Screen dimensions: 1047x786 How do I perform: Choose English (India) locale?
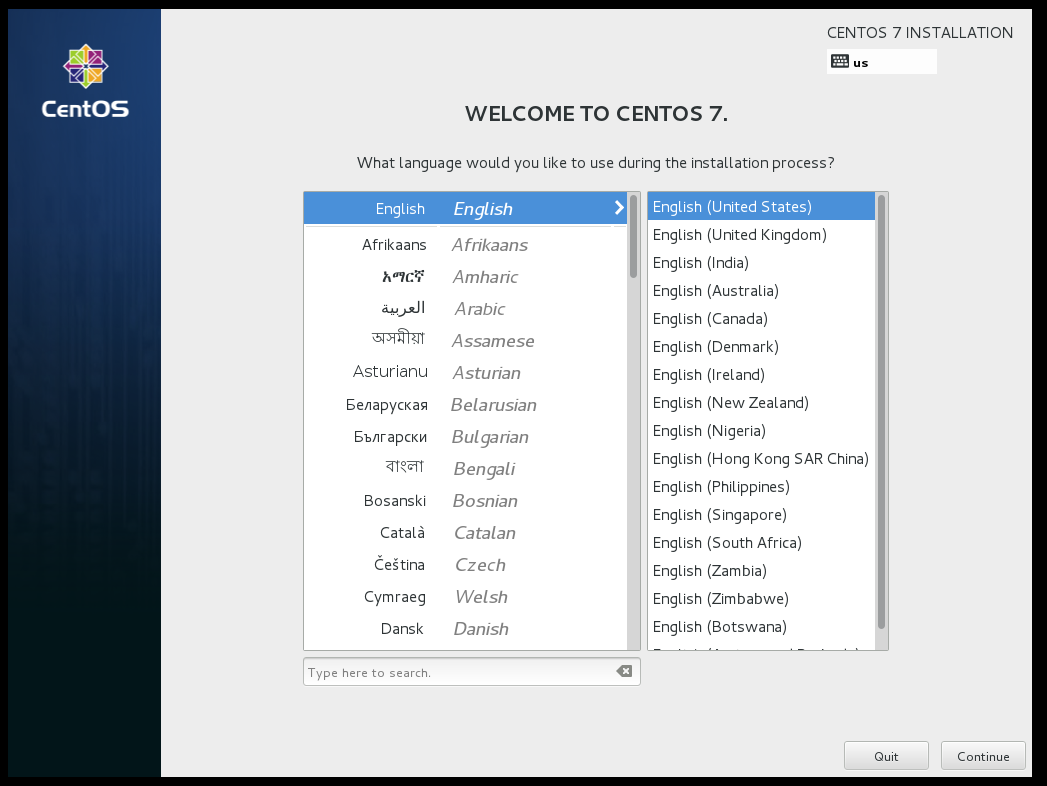761,263
